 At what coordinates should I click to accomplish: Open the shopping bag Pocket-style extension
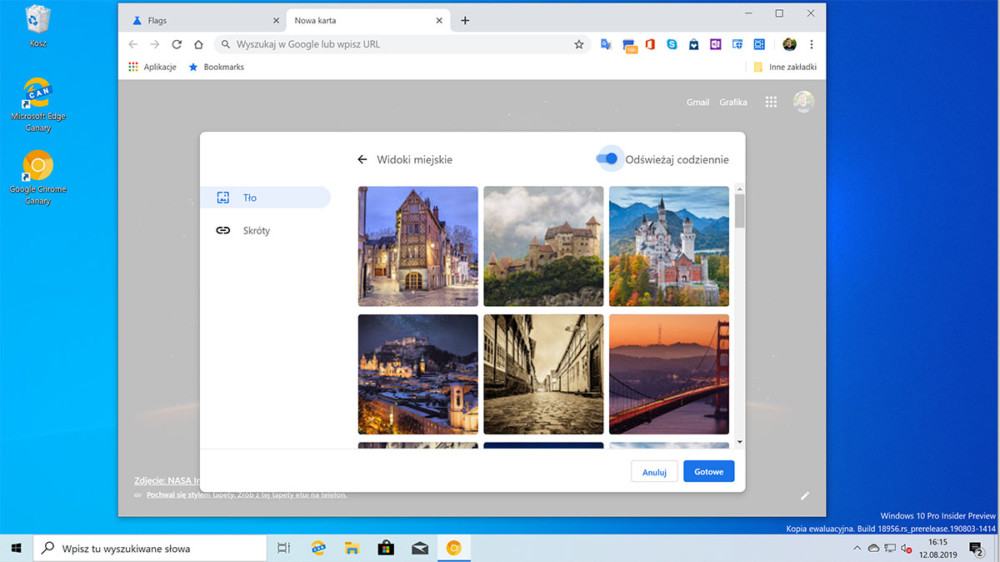coord(694,45)
